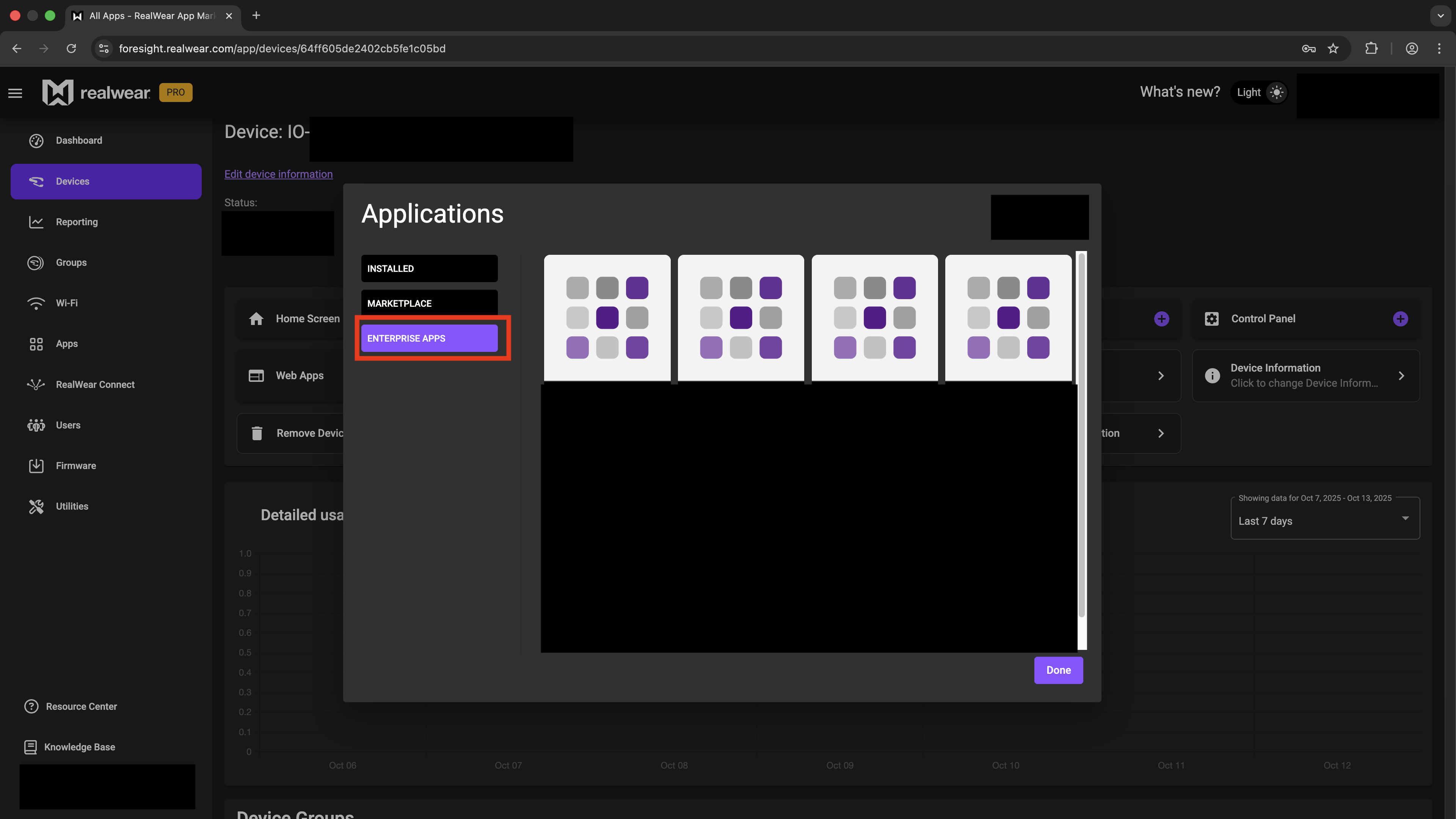Go back in browser

tap(17, 49)
